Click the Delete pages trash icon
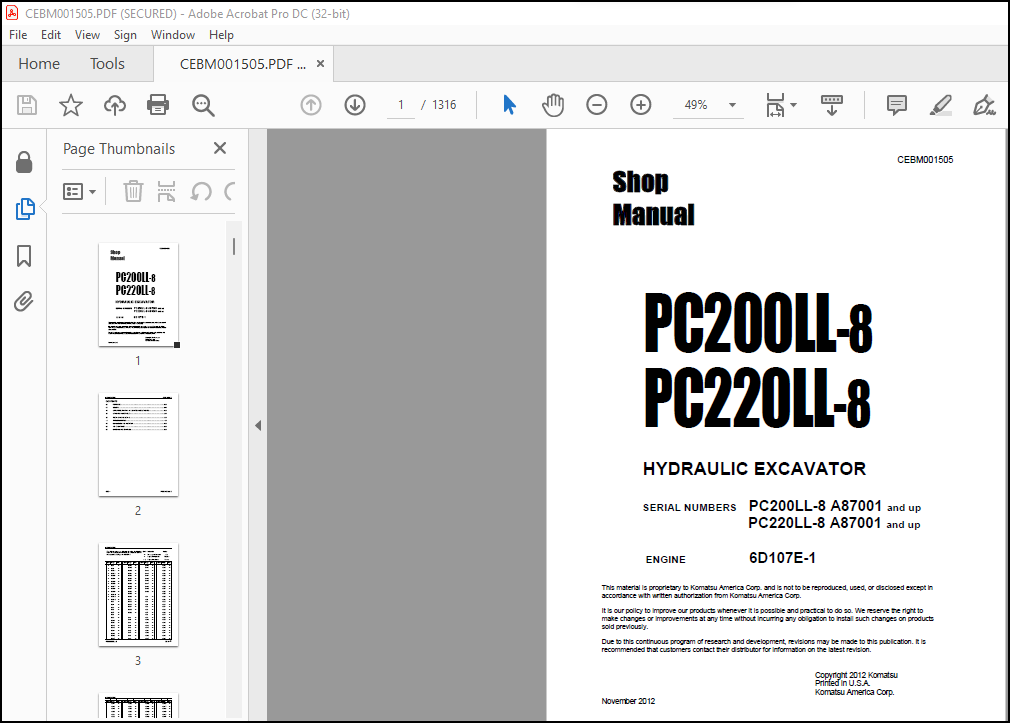Viewport: 1010px width, 723px height. 133,191
